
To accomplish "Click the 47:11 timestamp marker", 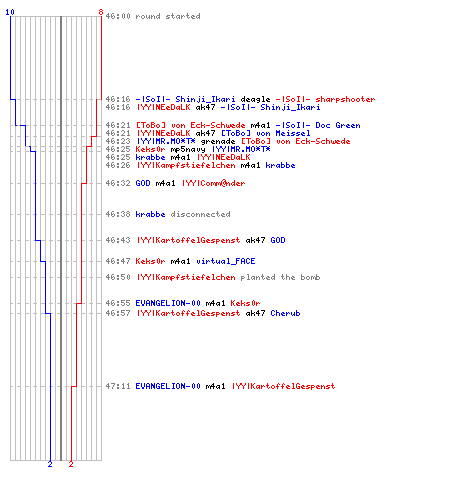I will coord(118,386).
